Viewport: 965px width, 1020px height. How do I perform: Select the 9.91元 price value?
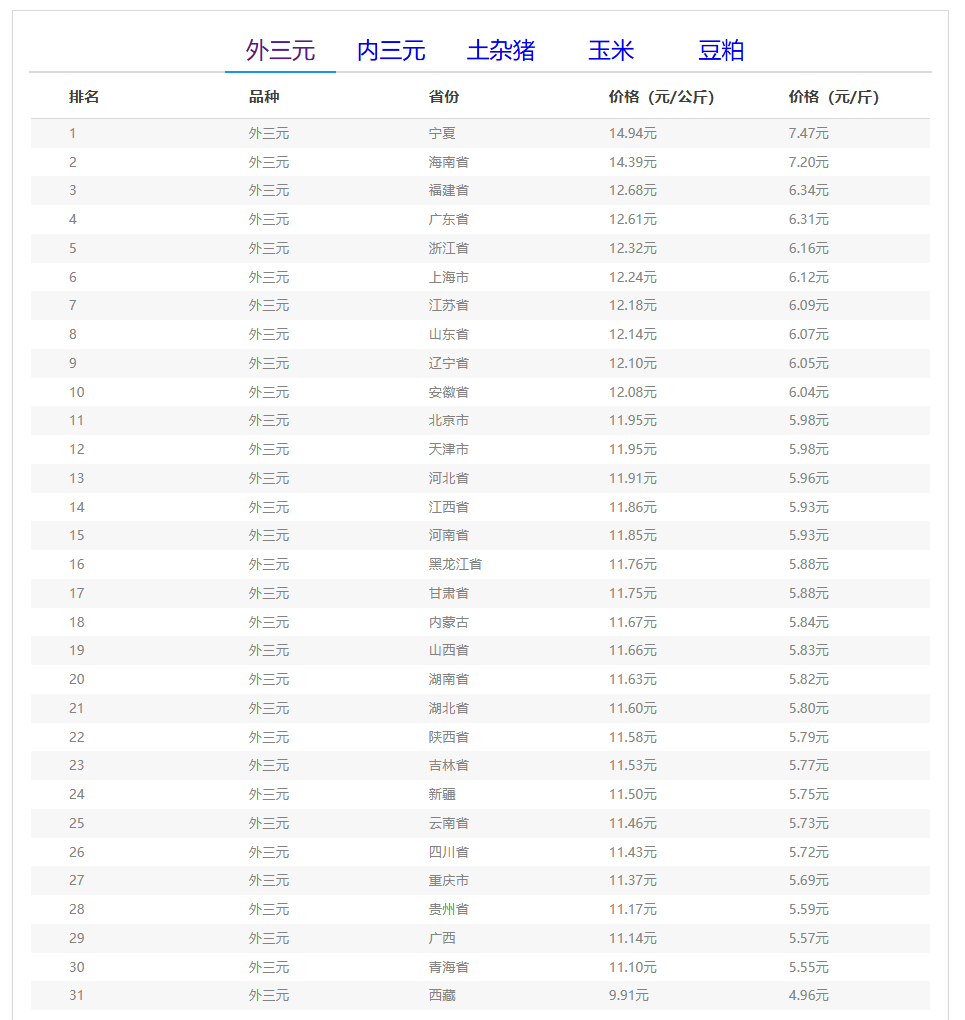coord(628,995)
